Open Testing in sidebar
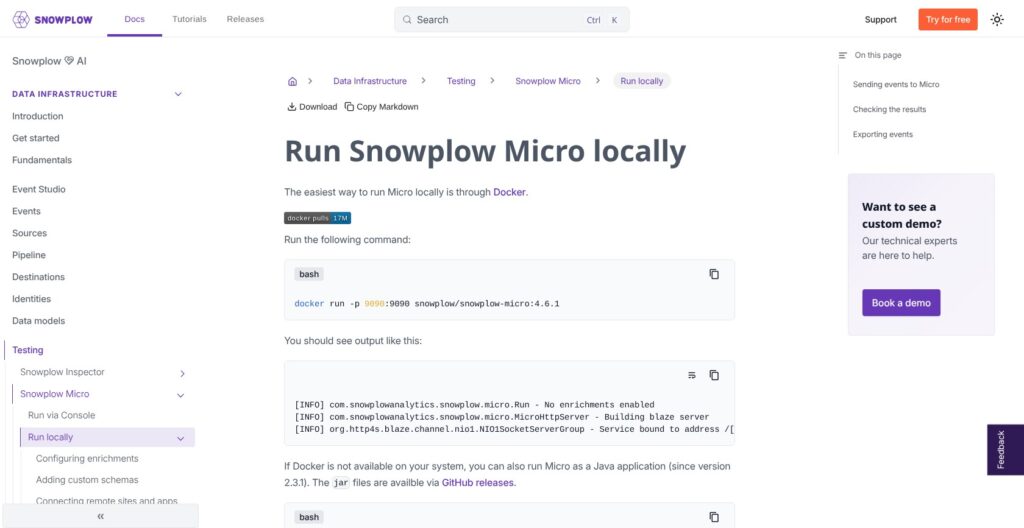The image size is (1024, 528). pyautogui.click(x=28, y=350)
